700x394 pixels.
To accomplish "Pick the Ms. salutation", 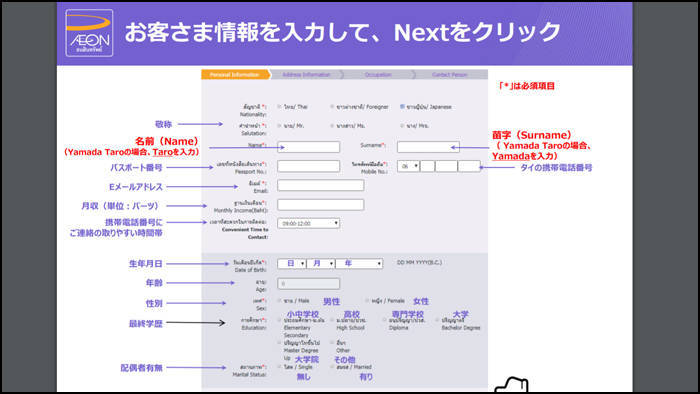I will pyautogui.click(x=332, y=126).
